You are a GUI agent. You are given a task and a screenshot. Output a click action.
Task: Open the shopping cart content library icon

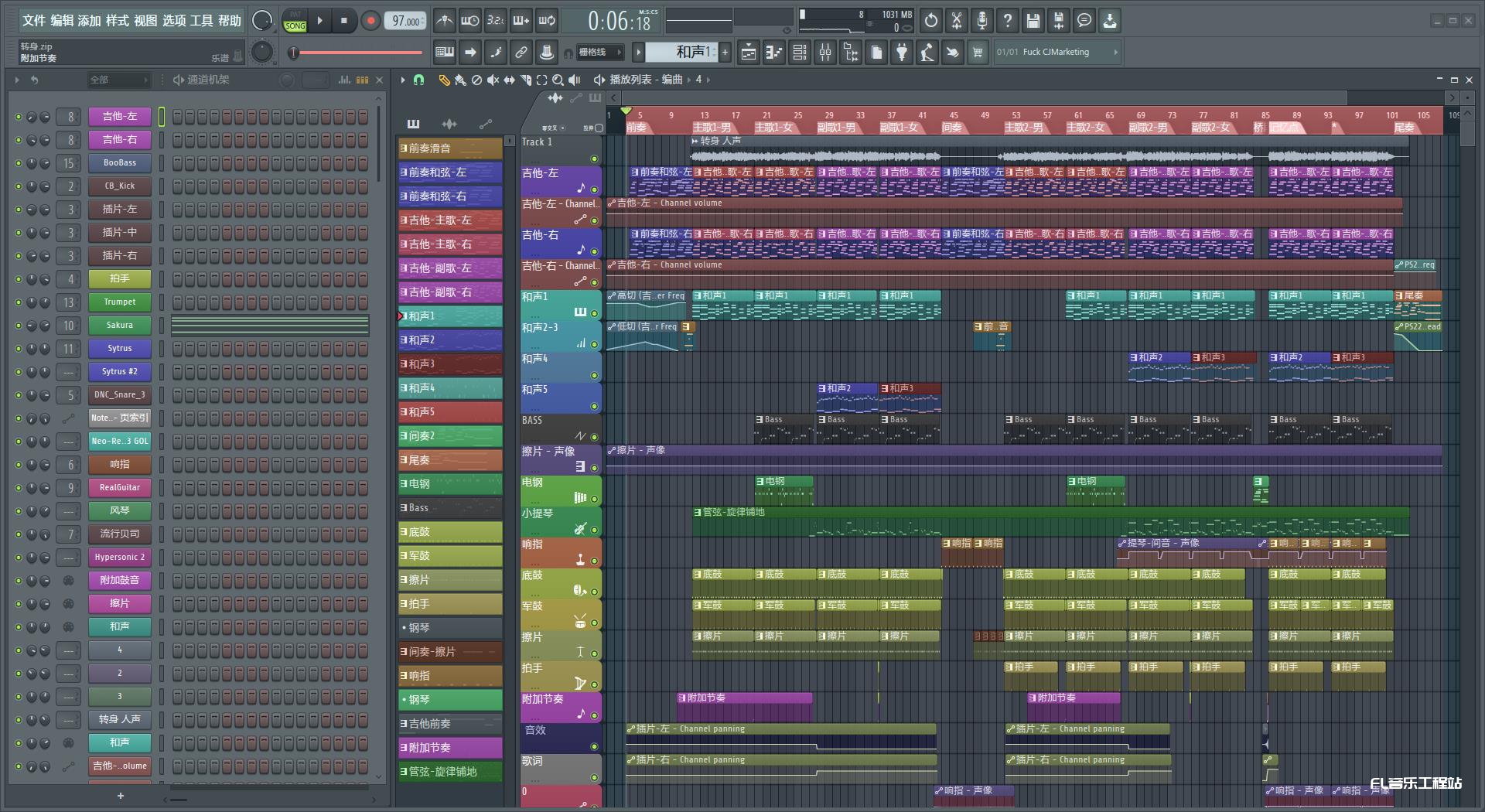(978, 52)
